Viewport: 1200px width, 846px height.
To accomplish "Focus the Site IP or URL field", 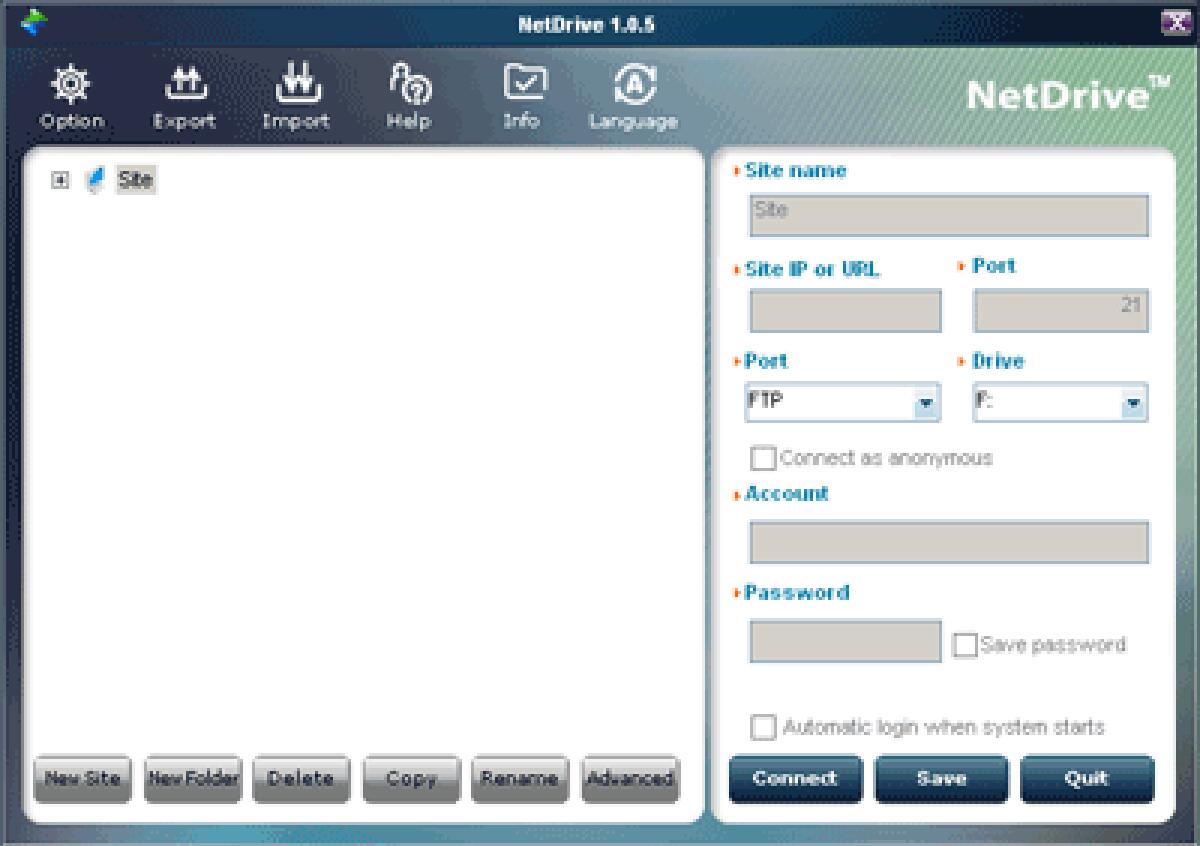I will click(x=845, y=311).
